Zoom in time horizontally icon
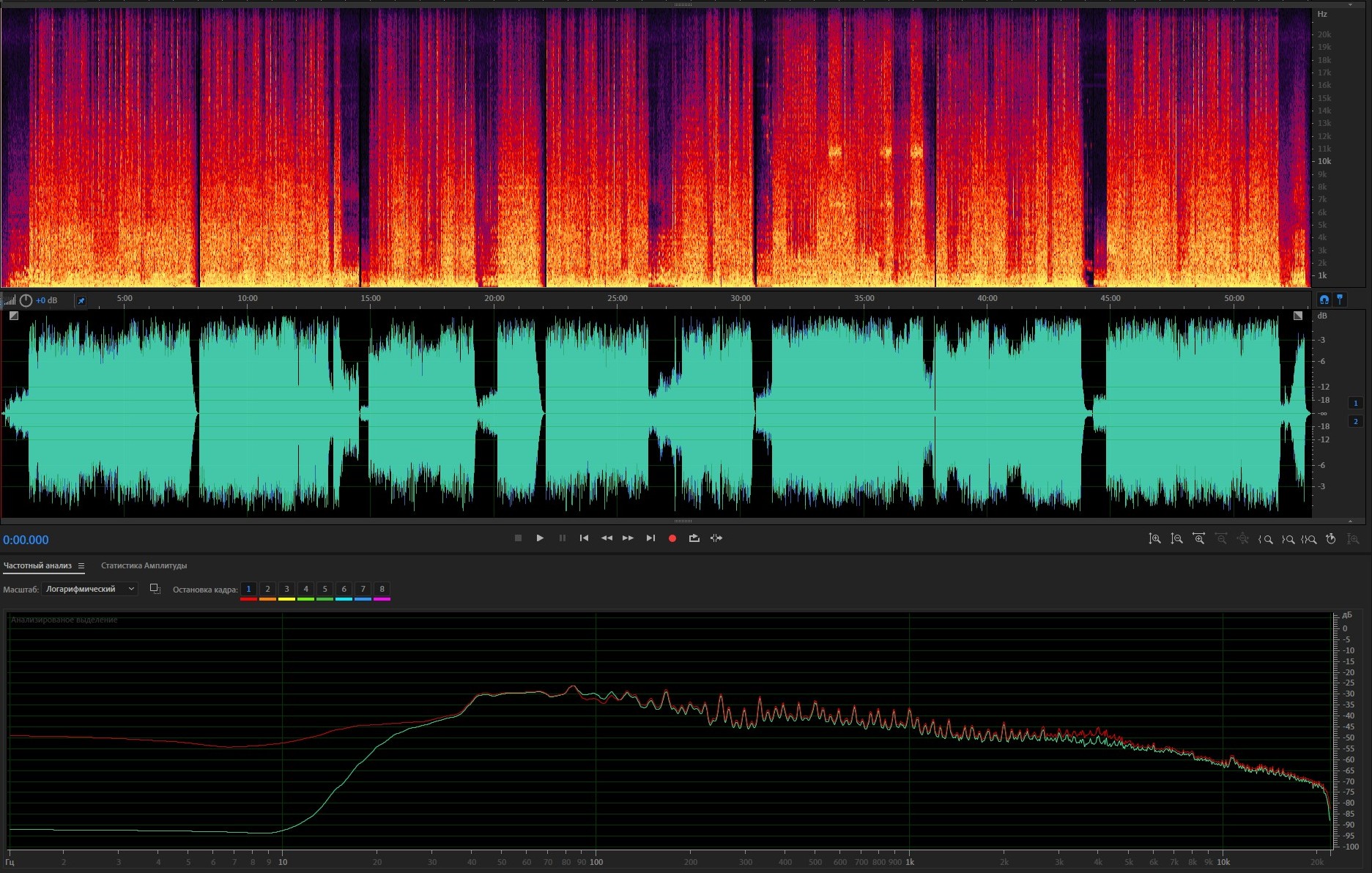Viewport: 1372px width, 873px height. (x=1198, y=539)
